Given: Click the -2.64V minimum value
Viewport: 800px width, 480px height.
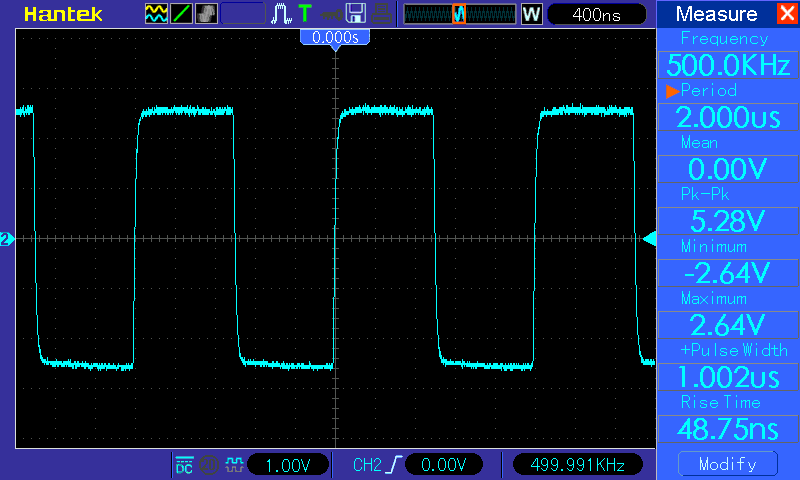Looking at the screenshot, I should pyautogui.click(x=728, y=273).
